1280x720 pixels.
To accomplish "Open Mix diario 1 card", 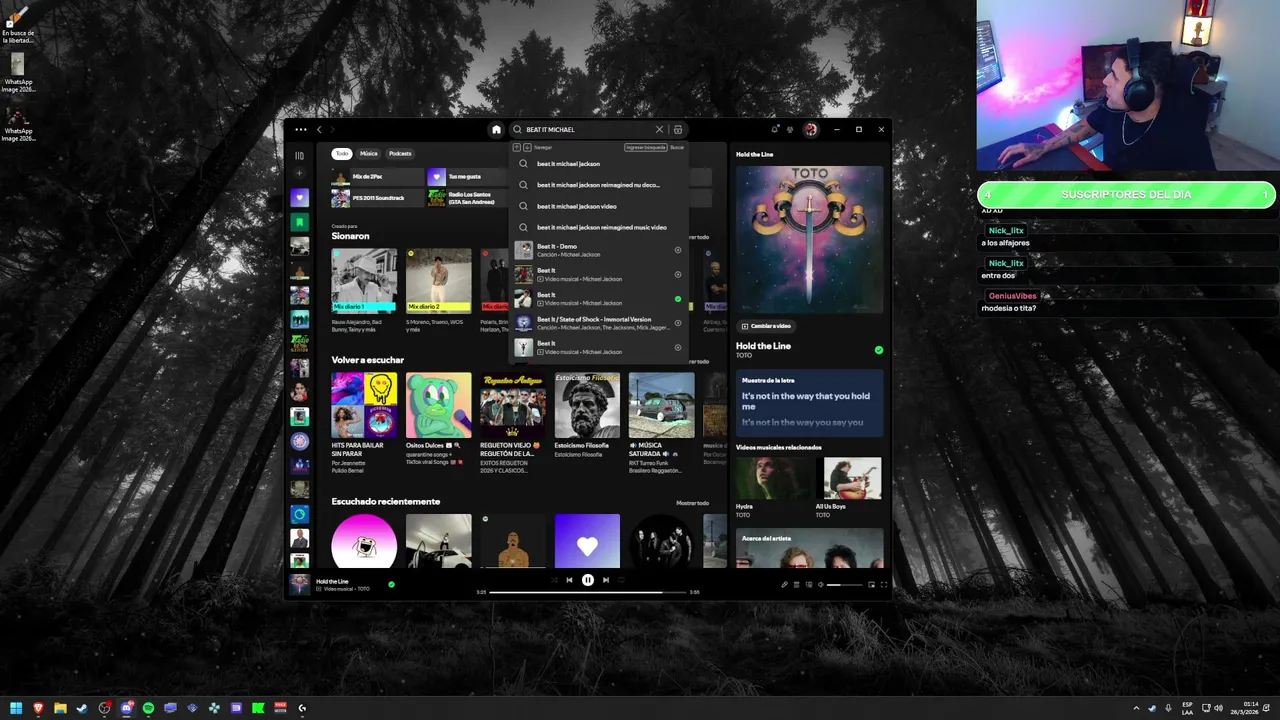I will pyautogui.click(x=364, y=288).
